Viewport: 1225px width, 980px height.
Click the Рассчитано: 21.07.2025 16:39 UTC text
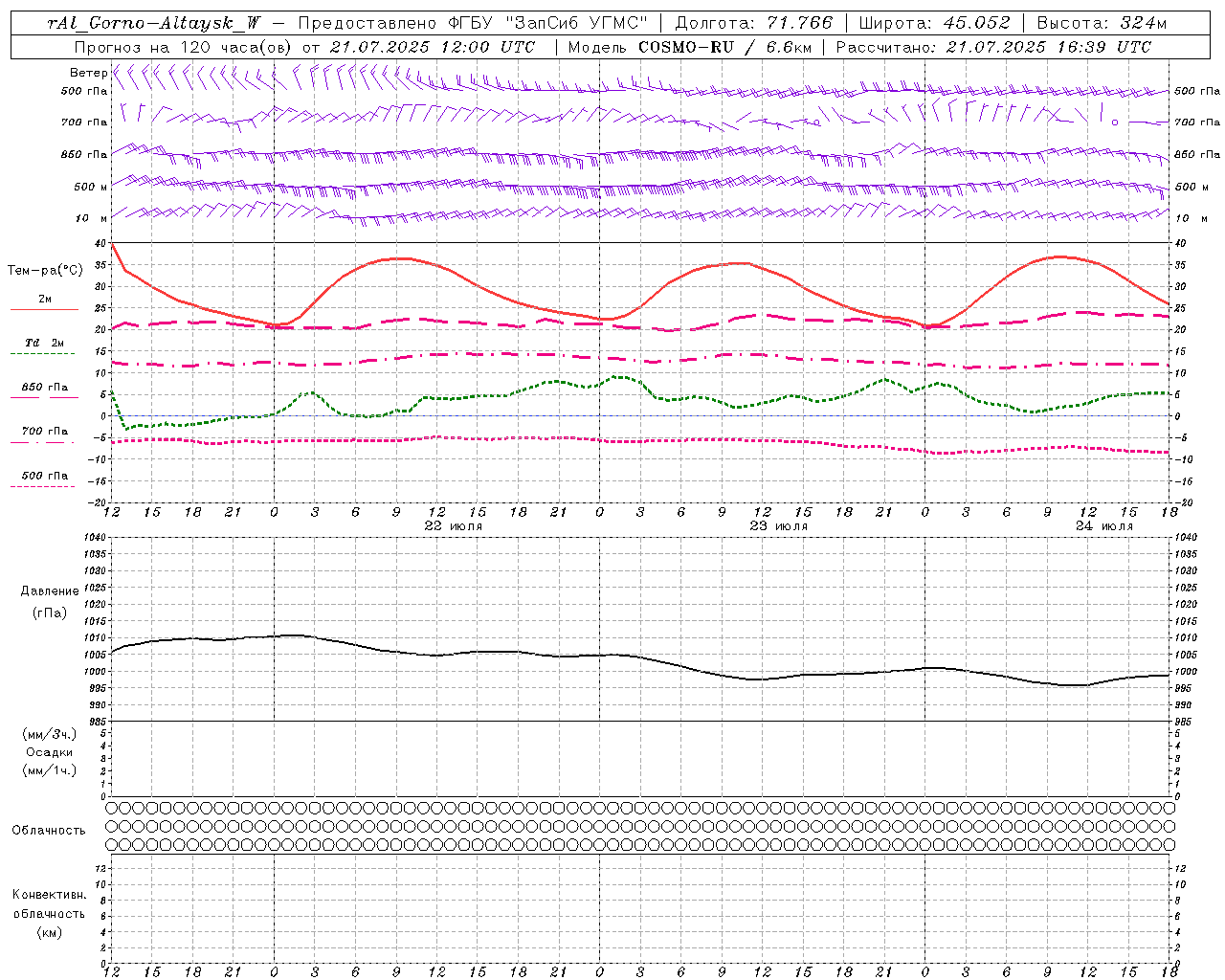coord(993,47)
